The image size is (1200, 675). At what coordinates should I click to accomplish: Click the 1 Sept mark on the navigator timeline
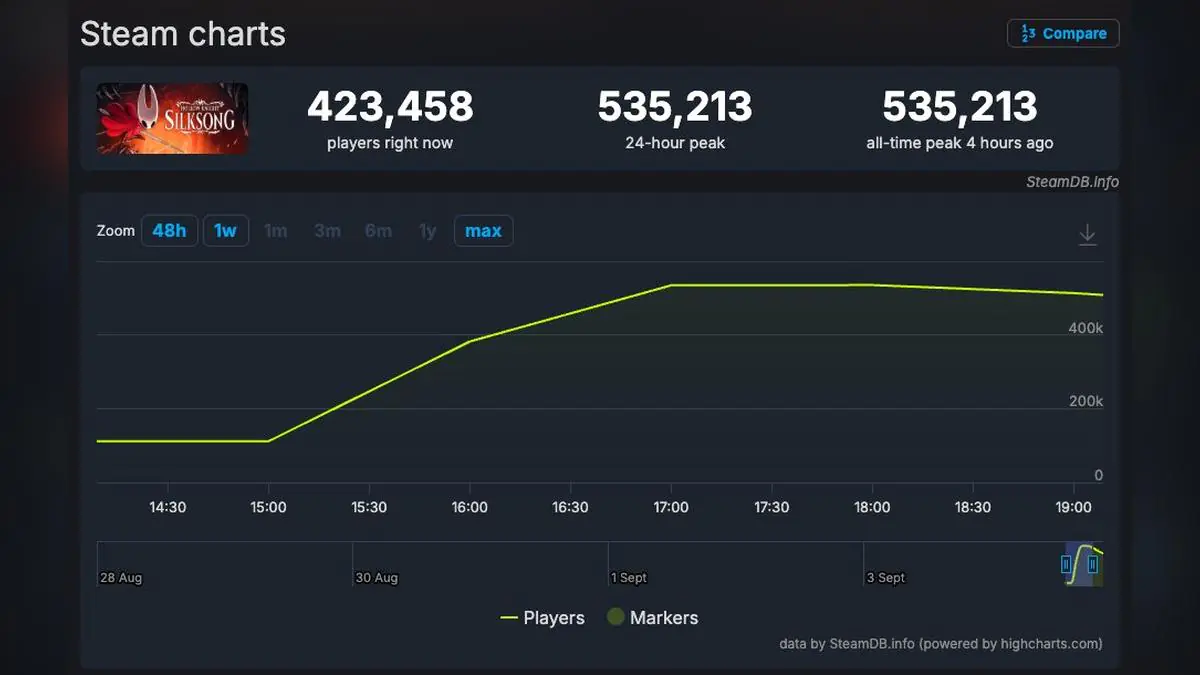click(x=628, y=577)
